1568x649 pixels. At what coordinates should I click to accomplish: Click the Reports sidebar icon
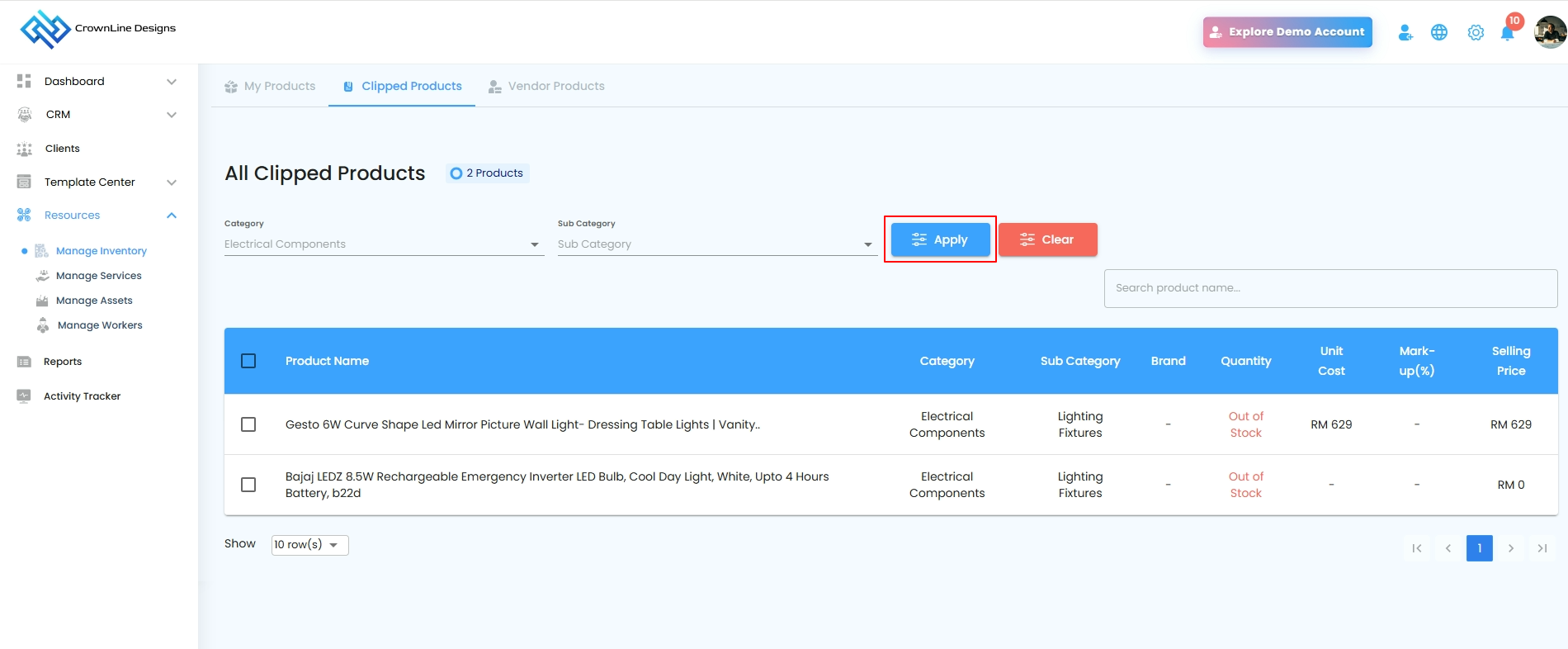[x=24, y=362]
